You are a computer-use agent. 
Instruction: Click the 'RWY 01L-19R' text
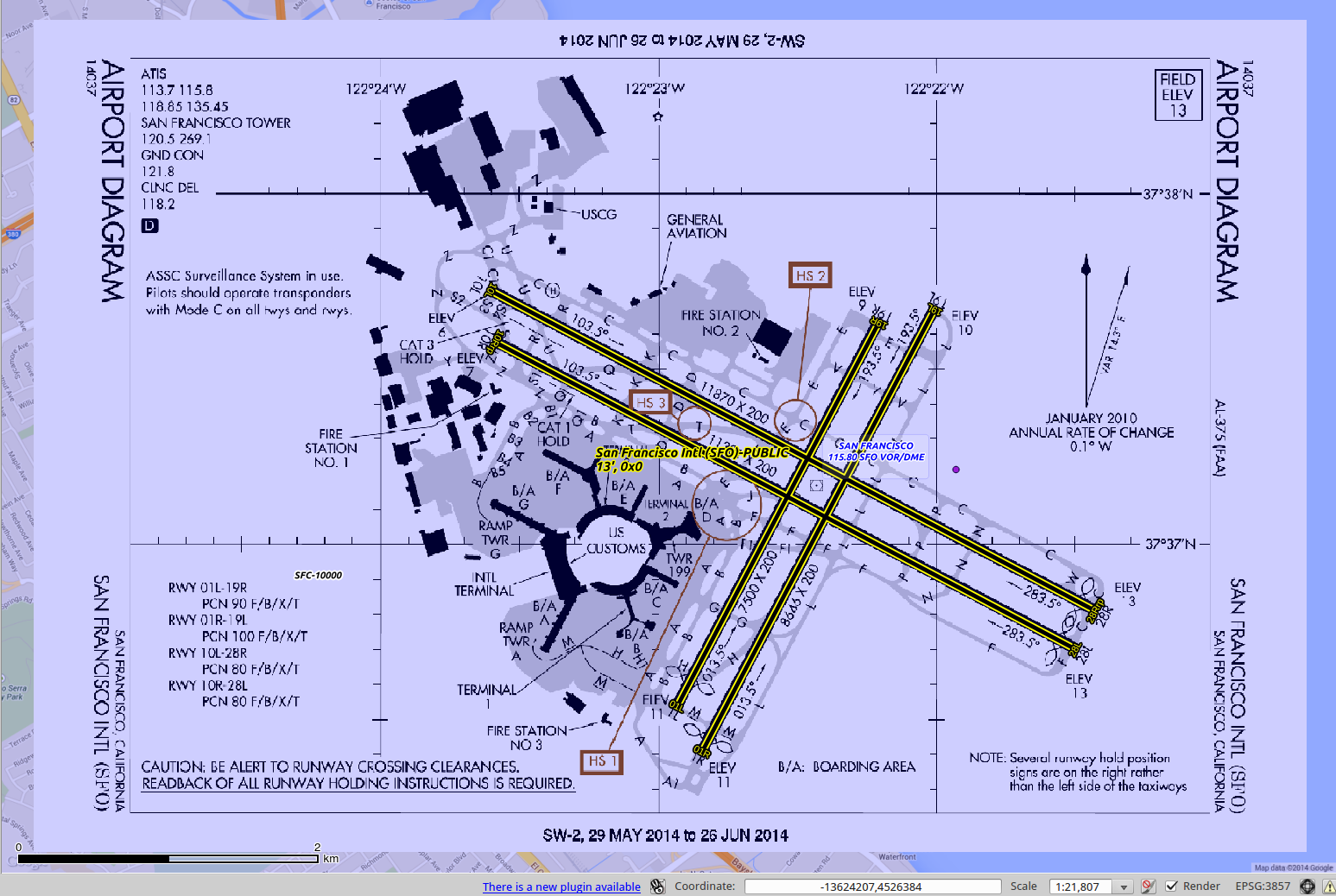(207, 588)
